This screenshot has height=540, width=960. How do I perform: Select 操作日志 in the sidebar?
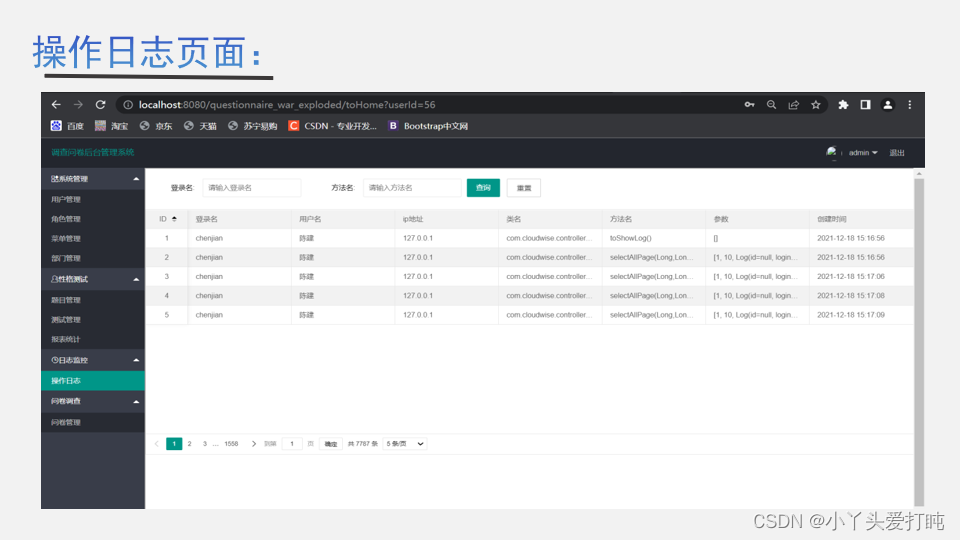(93, 380)
